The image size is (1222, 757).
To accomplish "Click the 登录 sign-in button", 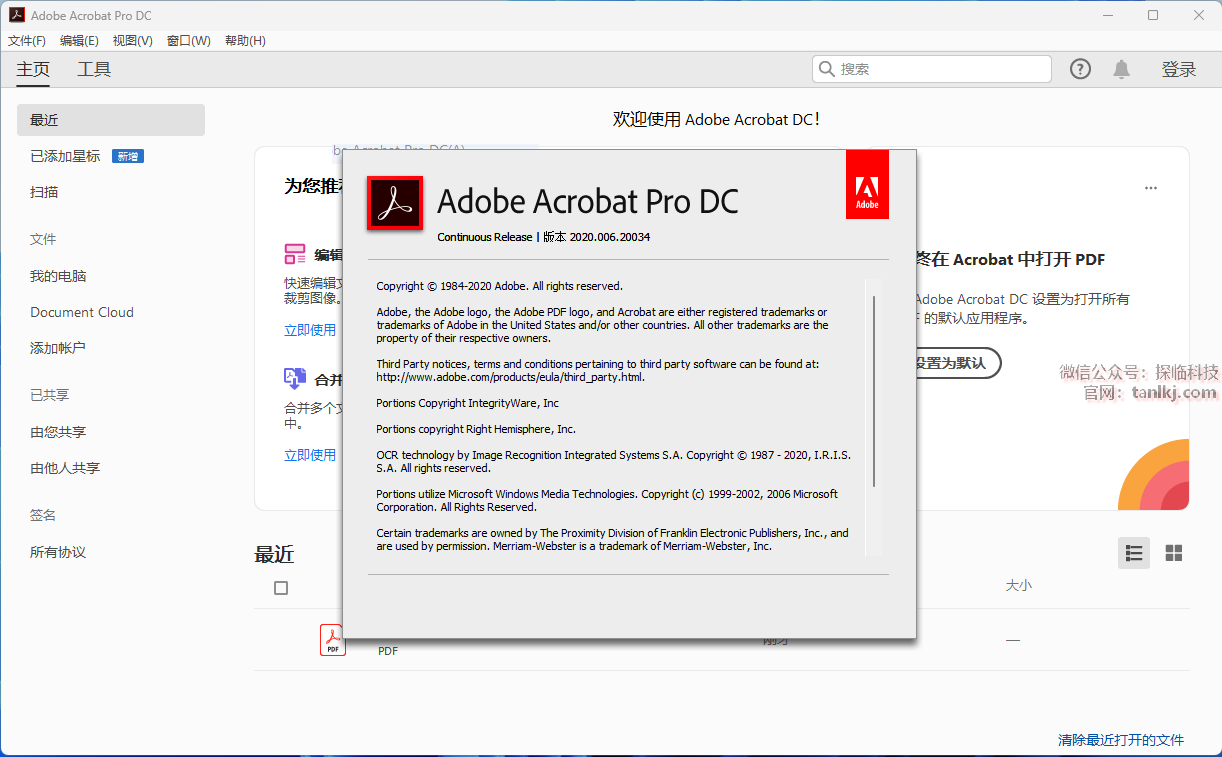I will click(x=1179, y=69).
